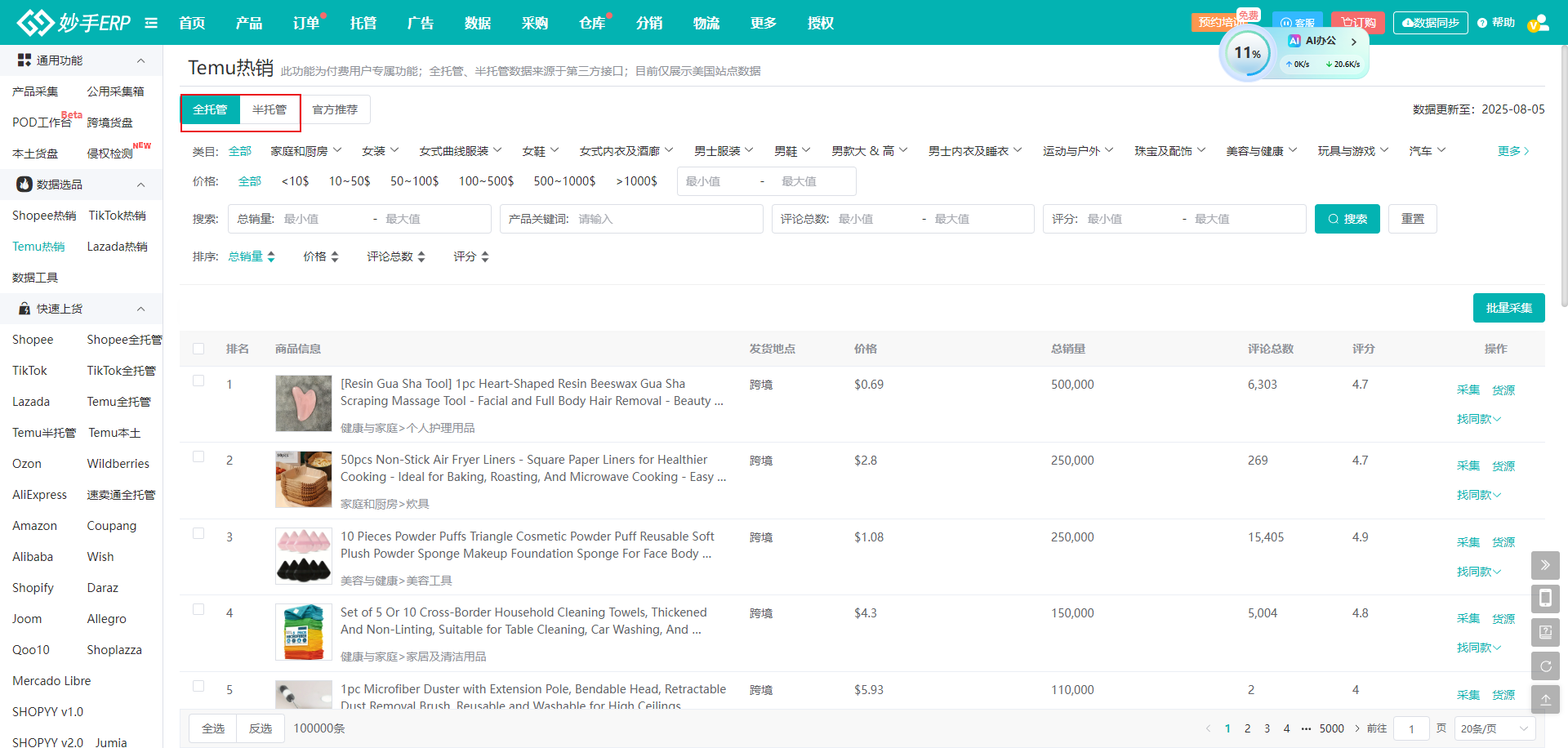Click the Powder Puffs product thumbnail

(x=304, y=556)
